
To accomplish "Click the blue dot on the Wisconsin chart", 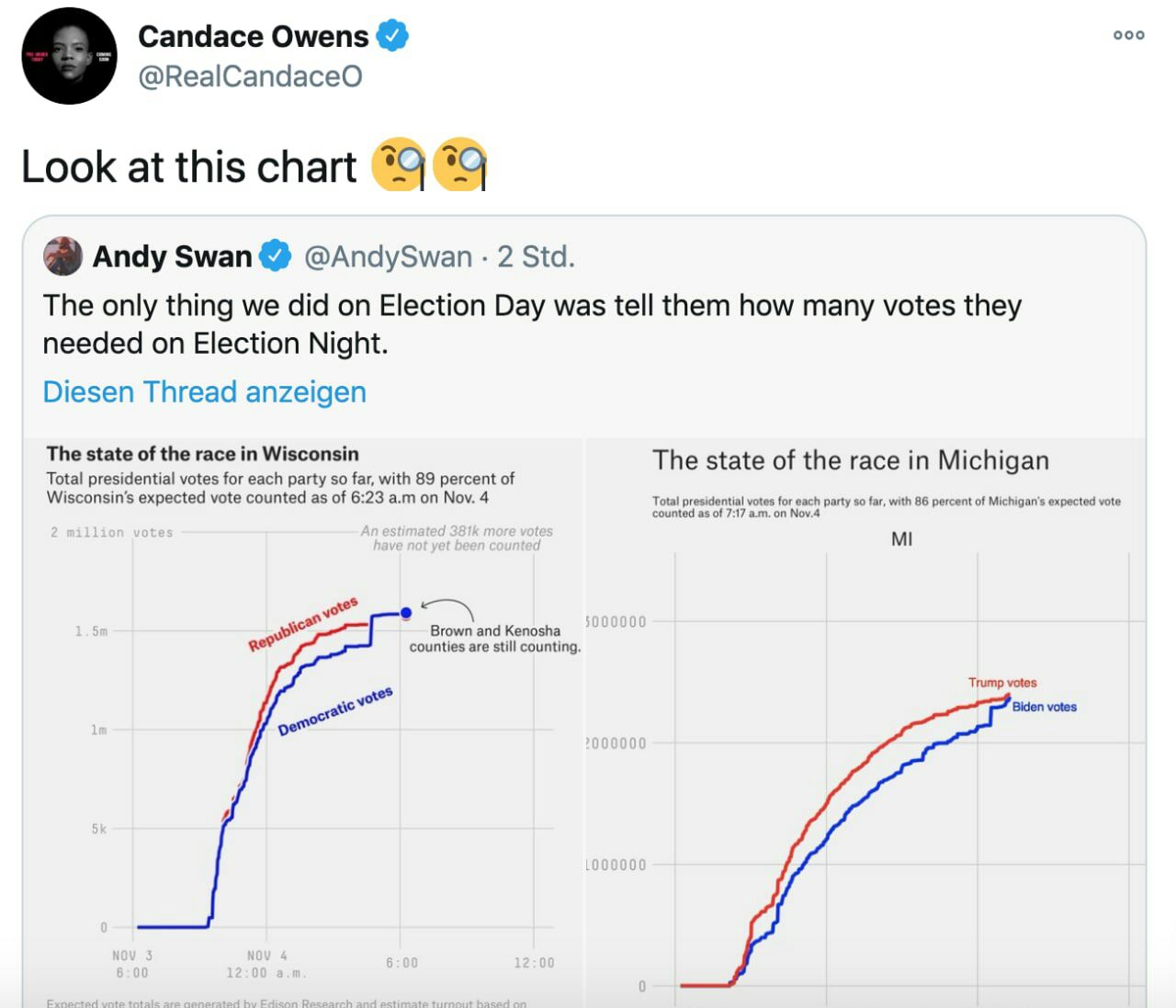I will pos(406,613).
